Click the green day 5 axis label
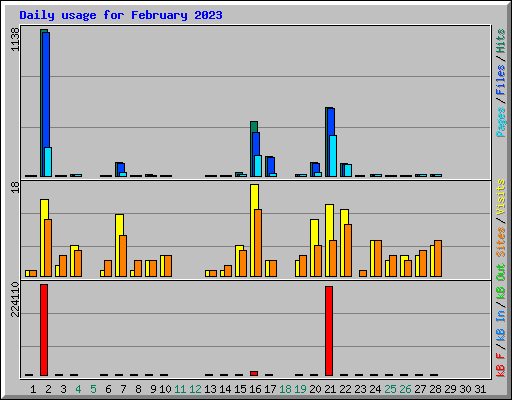The width and height of the screenshot is (512, 400). pyautogui.click(x=93, y=389)
